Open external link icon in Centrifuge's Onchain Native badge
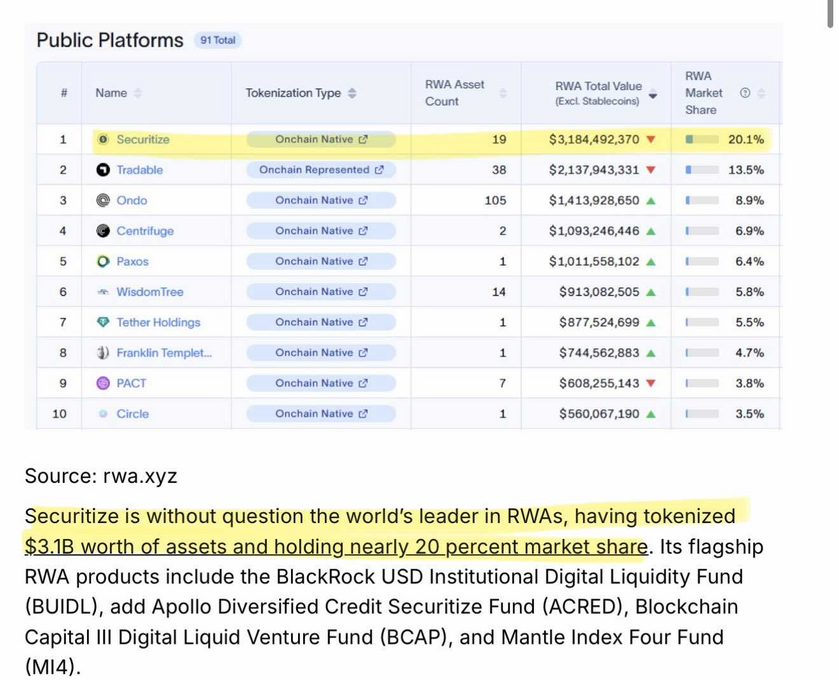839x680 pixels. (363, 231)
